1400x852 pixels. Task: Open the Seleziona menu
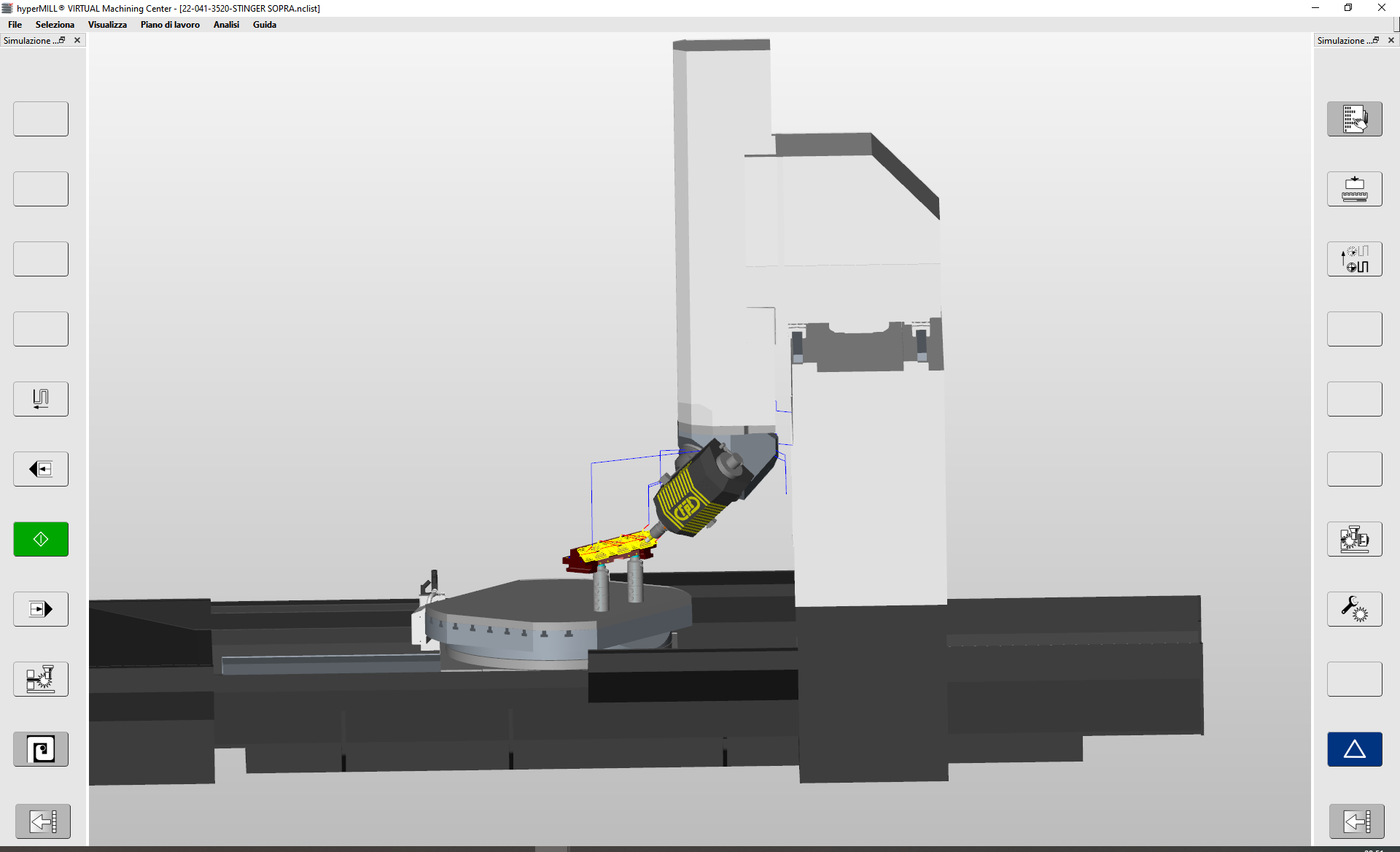coord(55,24)
